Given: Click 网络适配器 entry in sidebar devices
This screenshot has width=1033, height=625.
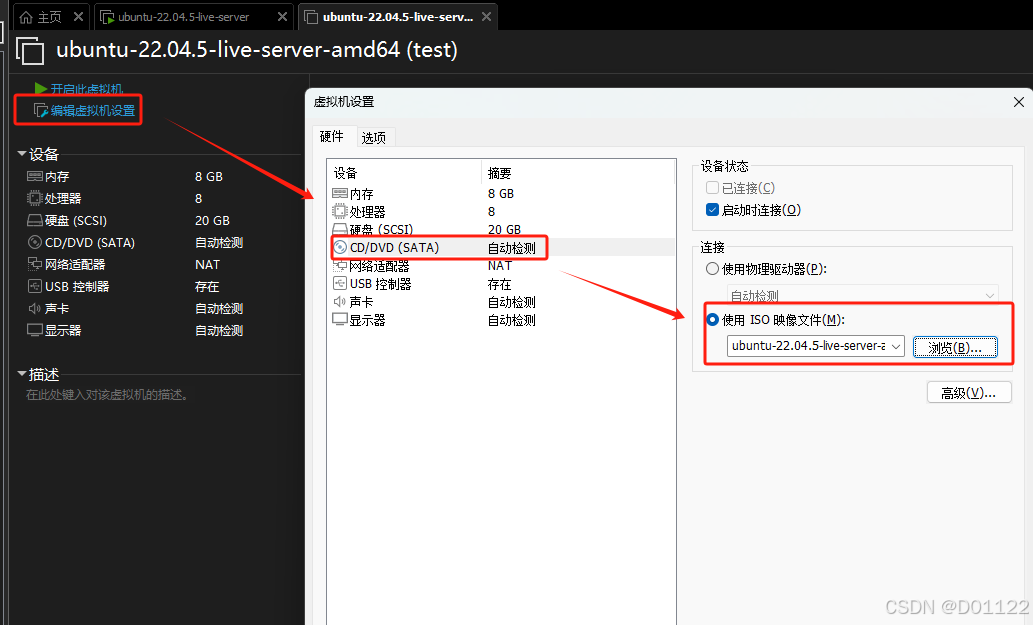Looking at the screenshot, I should click(x=75, y=264).
